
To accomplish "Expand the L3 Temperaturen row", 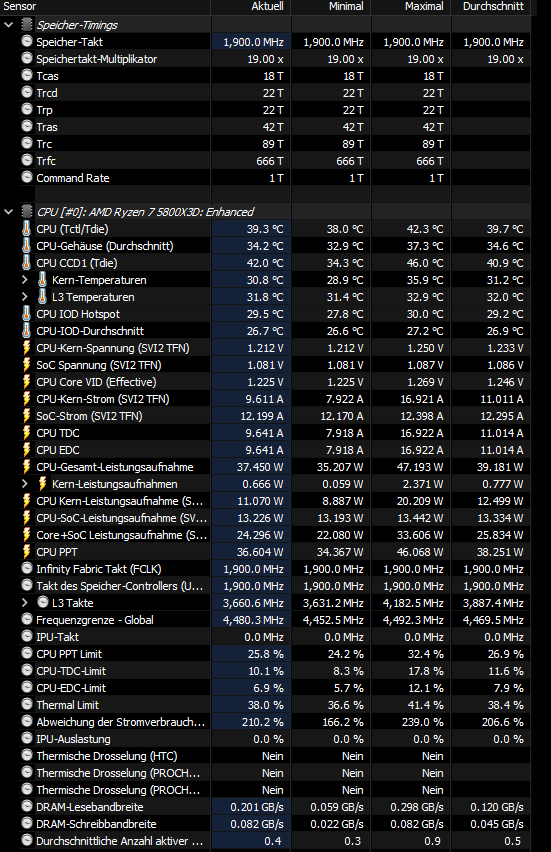I will (x=24, y=297).
